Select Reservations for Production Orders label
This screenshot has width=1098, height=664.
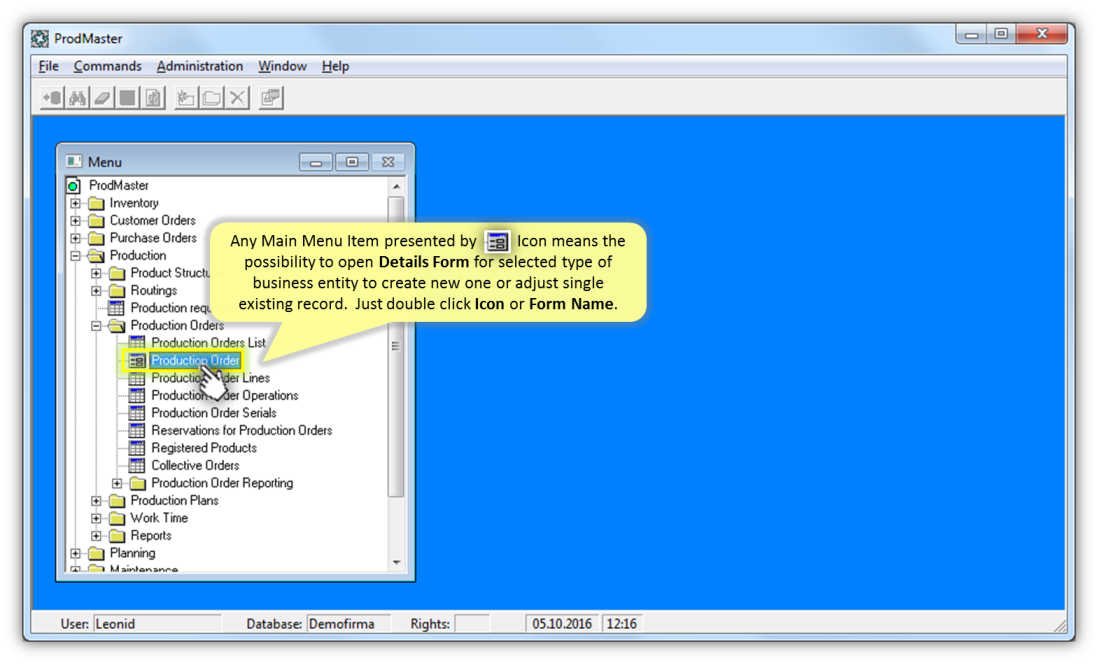click(242, 431)
